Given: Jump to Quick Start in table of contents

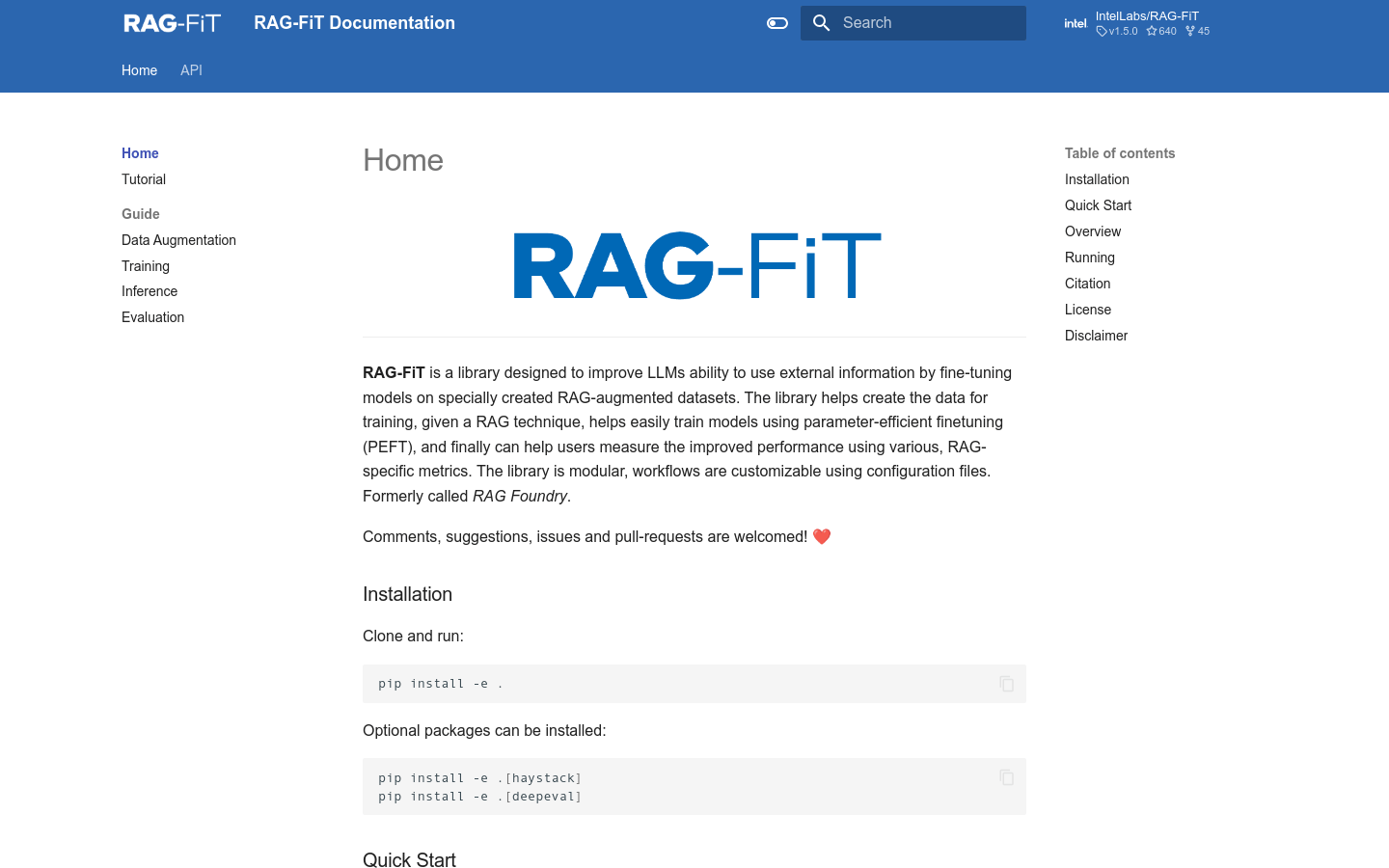Looking at the screenshot, I should pyautogui.click(x=1098, y=205).
